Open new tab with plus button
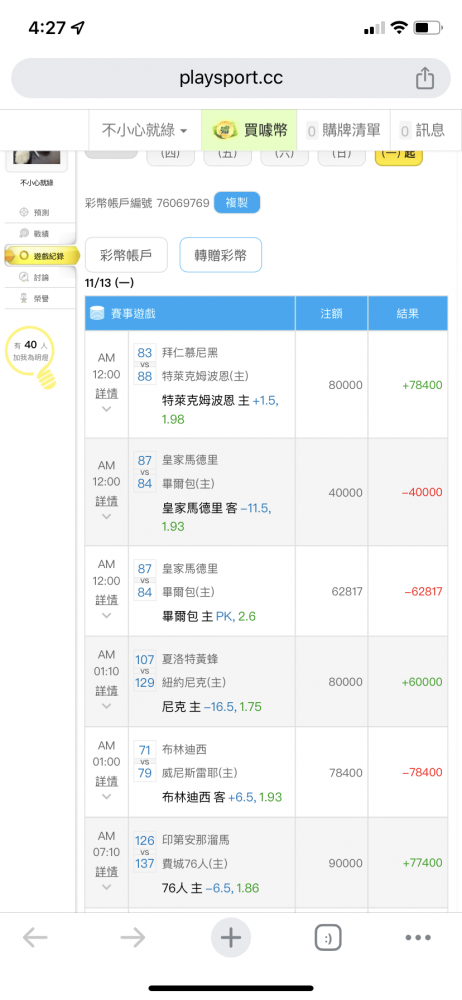This screenshot has width=462, height=1000. [230, 938]
